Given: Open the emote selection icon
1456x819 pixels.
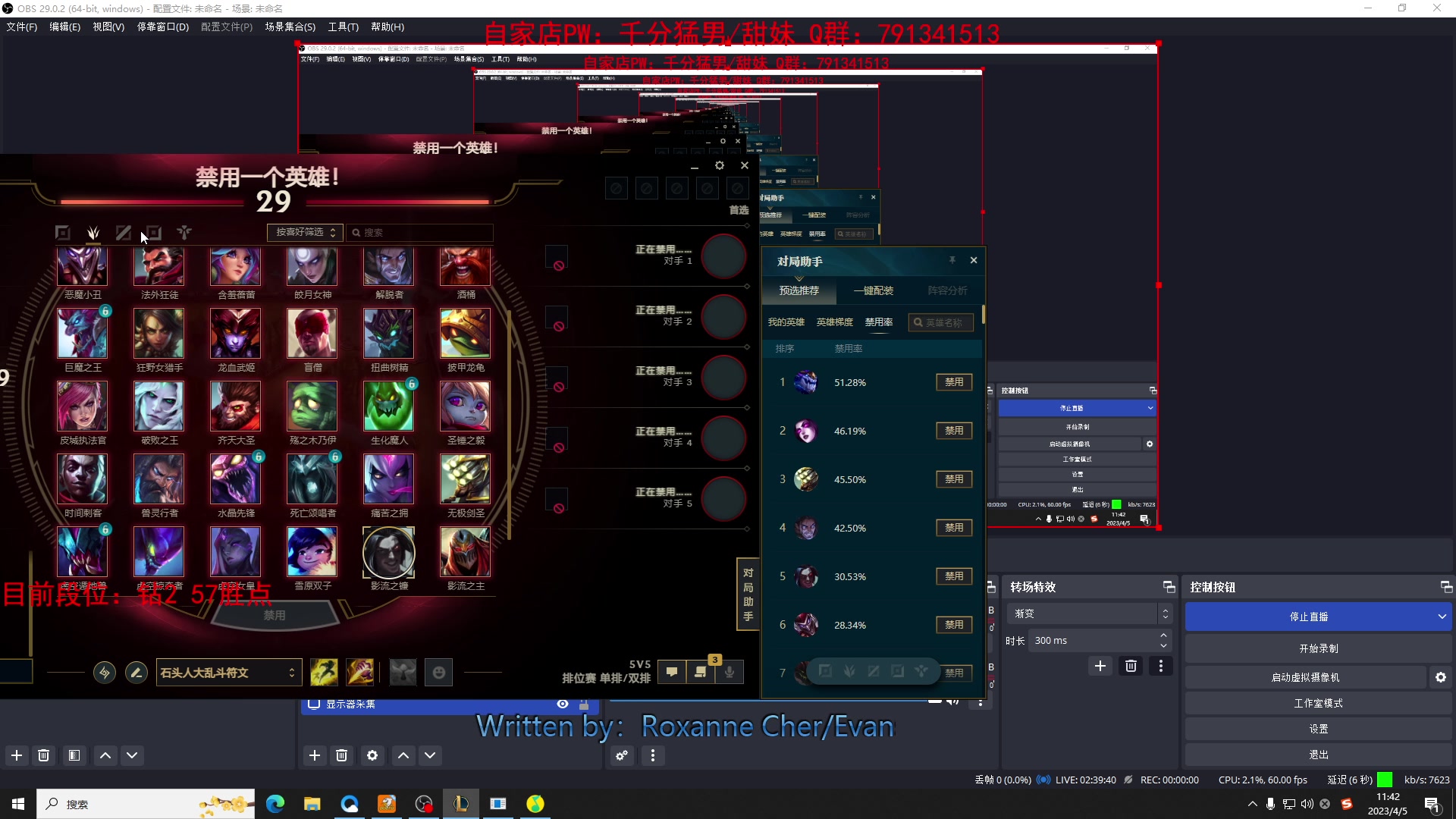Looking at the screenshot, I should point(438,672).
